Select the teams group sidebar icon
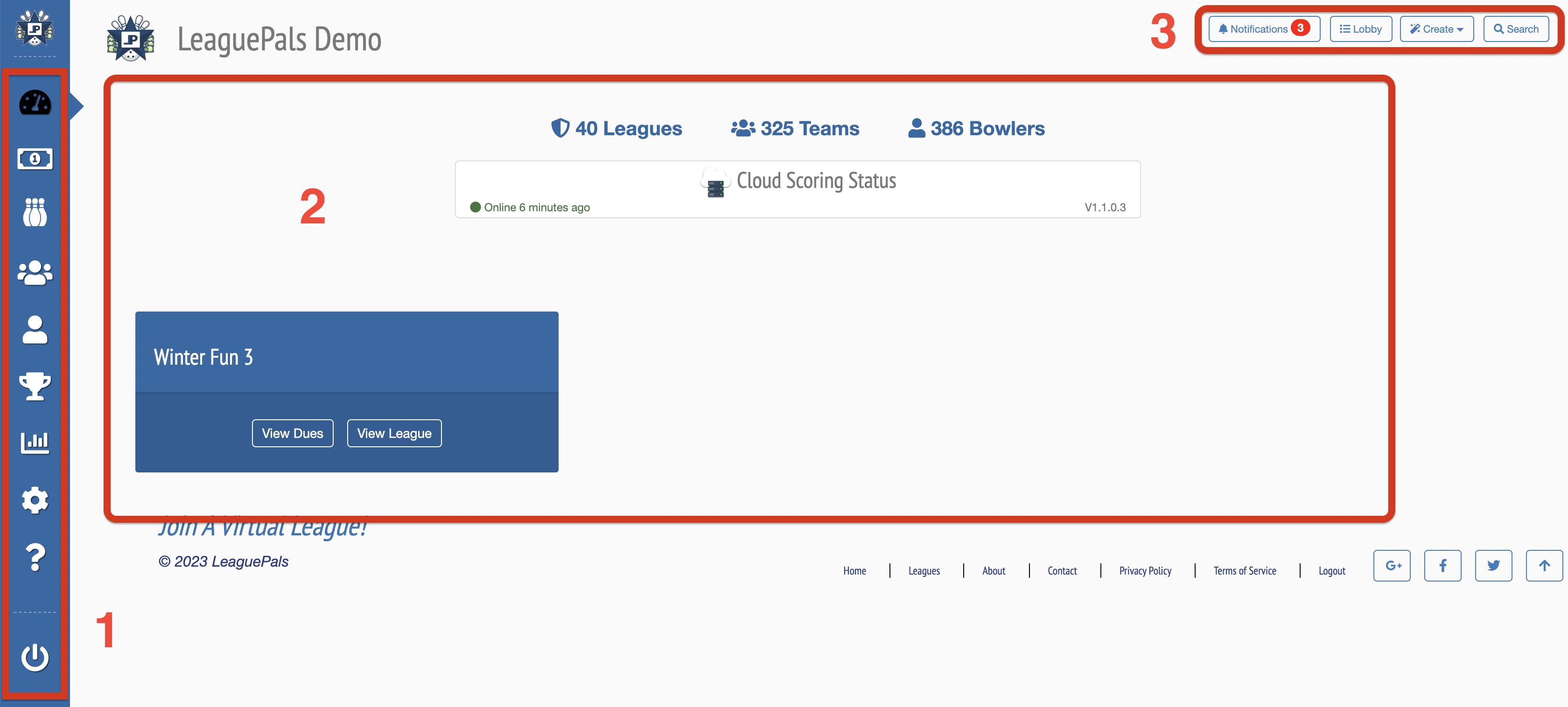The width and height of the screenshot is (1568, 707). [x=35, y=272]
